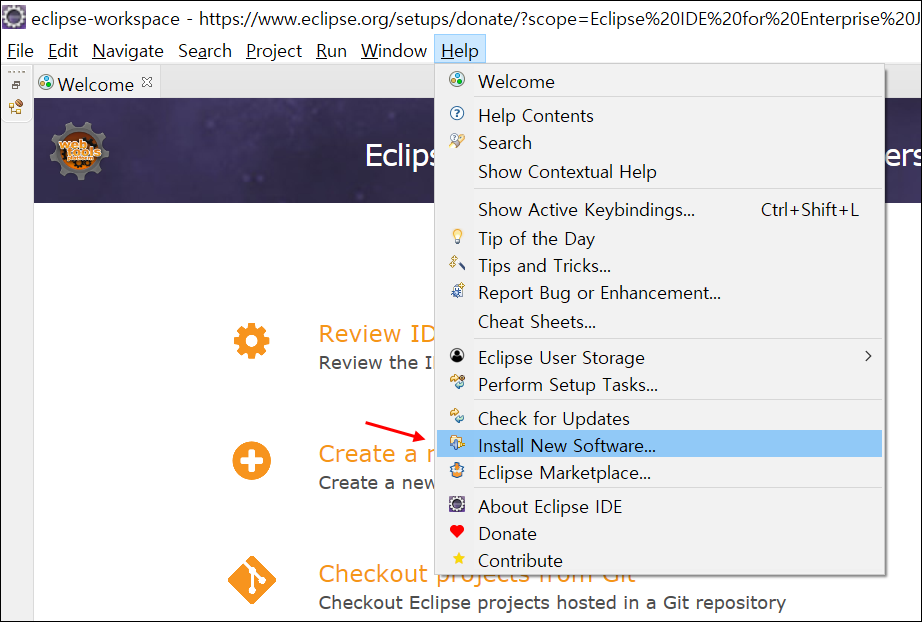922x622 pixels.
Task: Click the Tip of the Day lightbulb icon
Action: (x=457, y=236)
